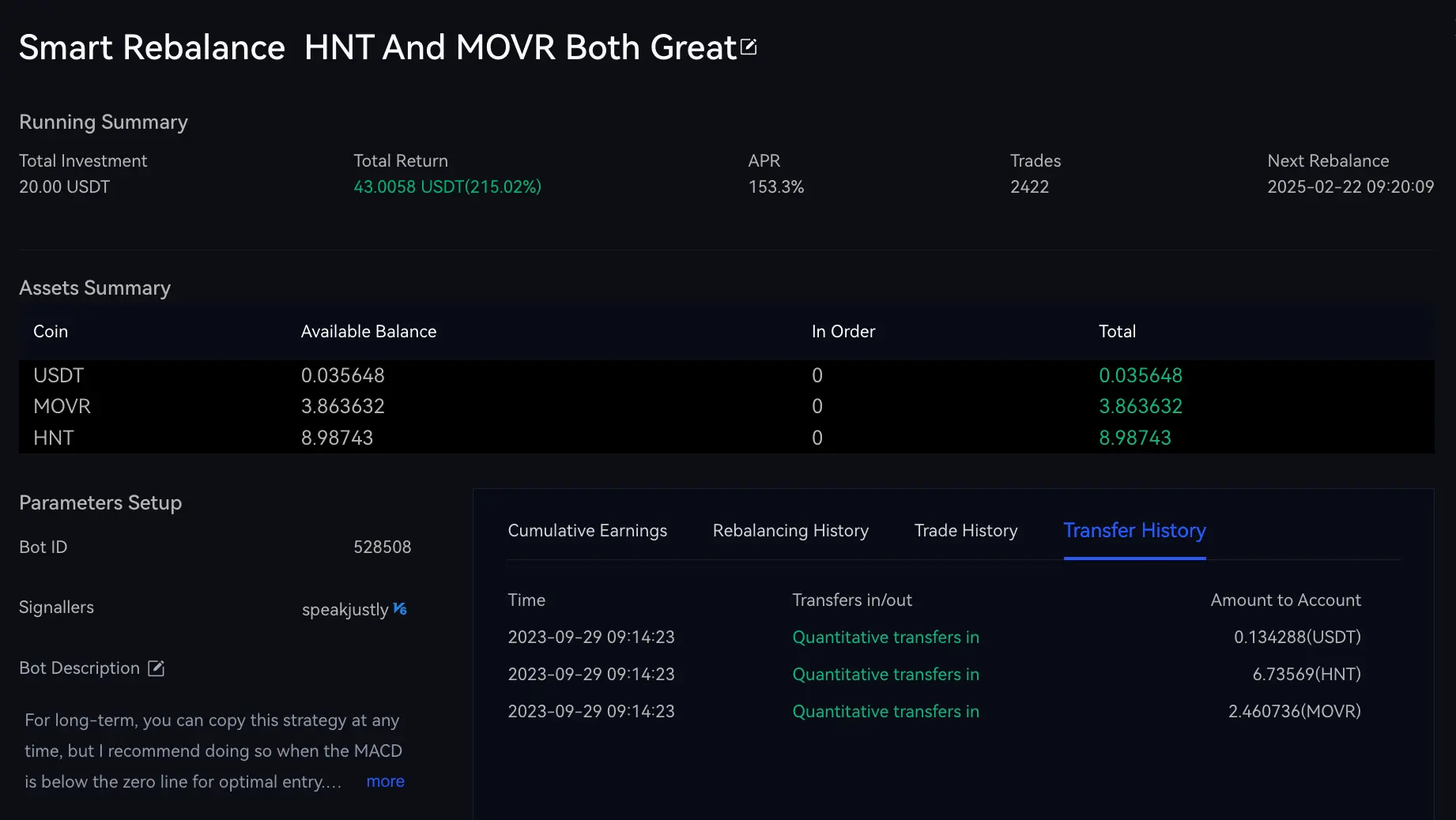Select the USDT row in Assets Summary

[58, 375]
